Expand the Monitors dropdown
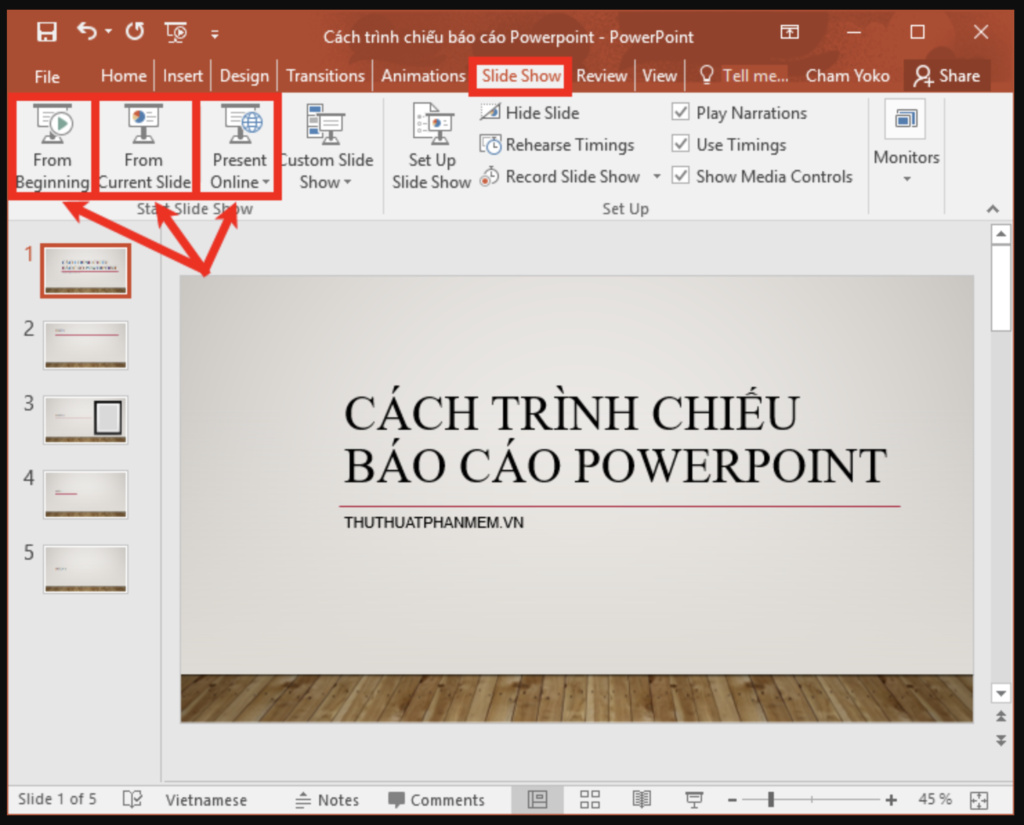 point(906,179)
